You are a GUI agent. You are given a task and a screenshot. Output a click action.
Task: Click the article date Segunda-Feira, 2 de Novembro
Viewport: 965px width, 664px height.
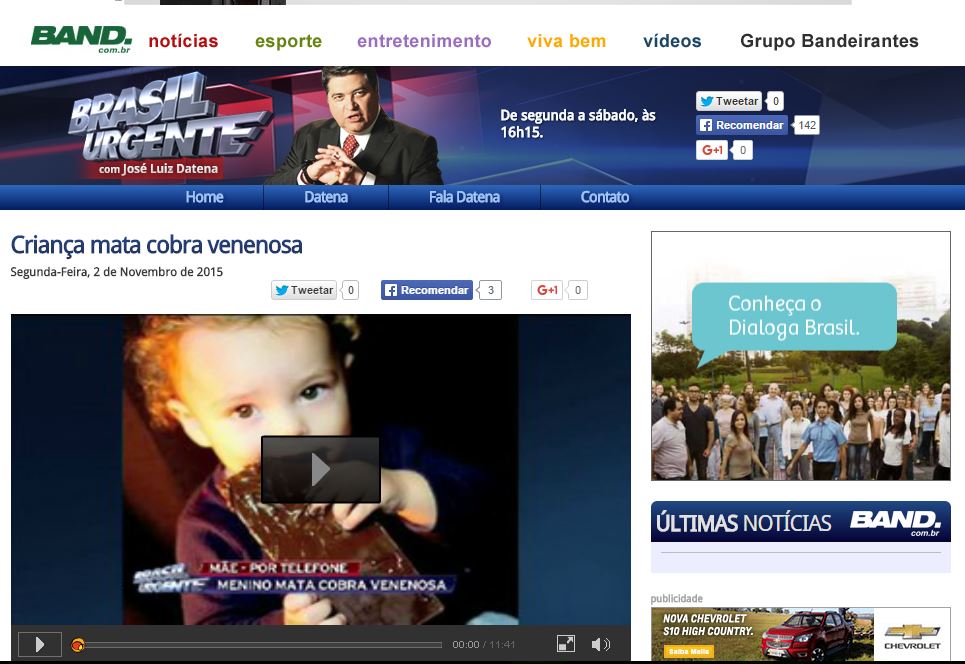(x=117, y=272)
